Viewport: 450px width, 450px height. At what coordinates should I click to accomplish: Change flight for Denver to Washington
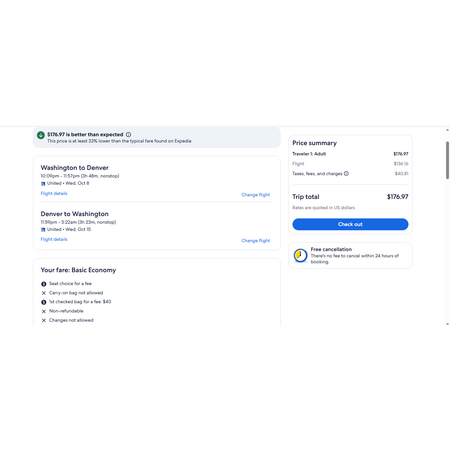(x=256, y=241)
